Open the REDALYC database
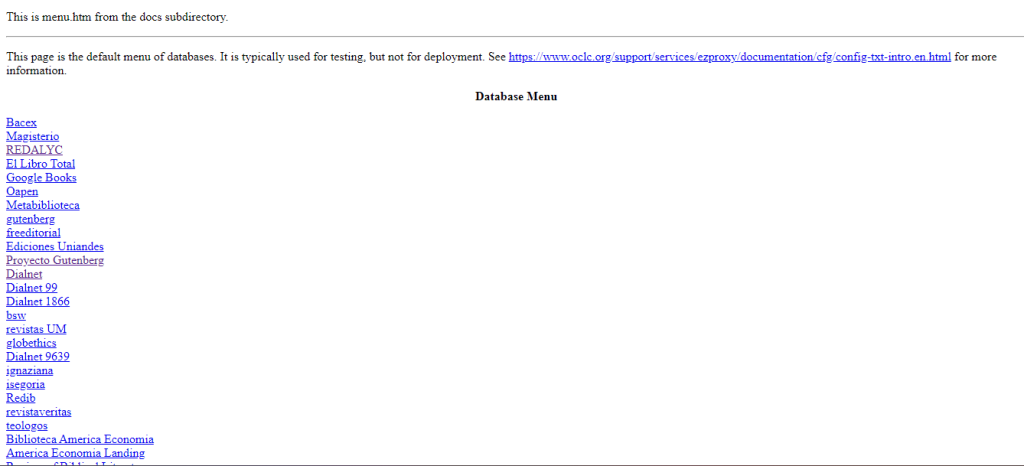 [34, 150]
